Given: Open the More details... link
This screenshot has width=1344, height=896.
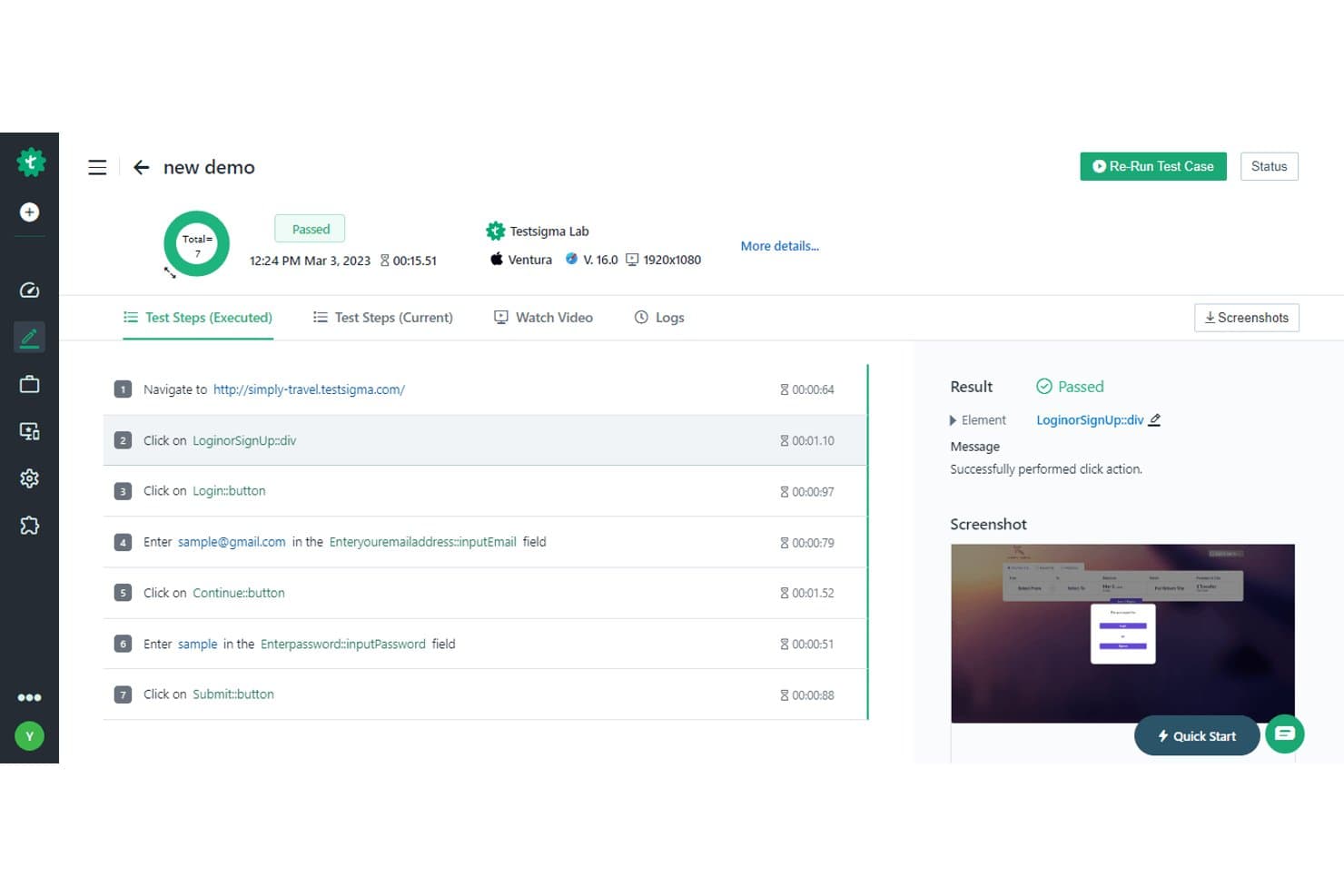Looking at the screenshot, I should click(x=780, y=246).
